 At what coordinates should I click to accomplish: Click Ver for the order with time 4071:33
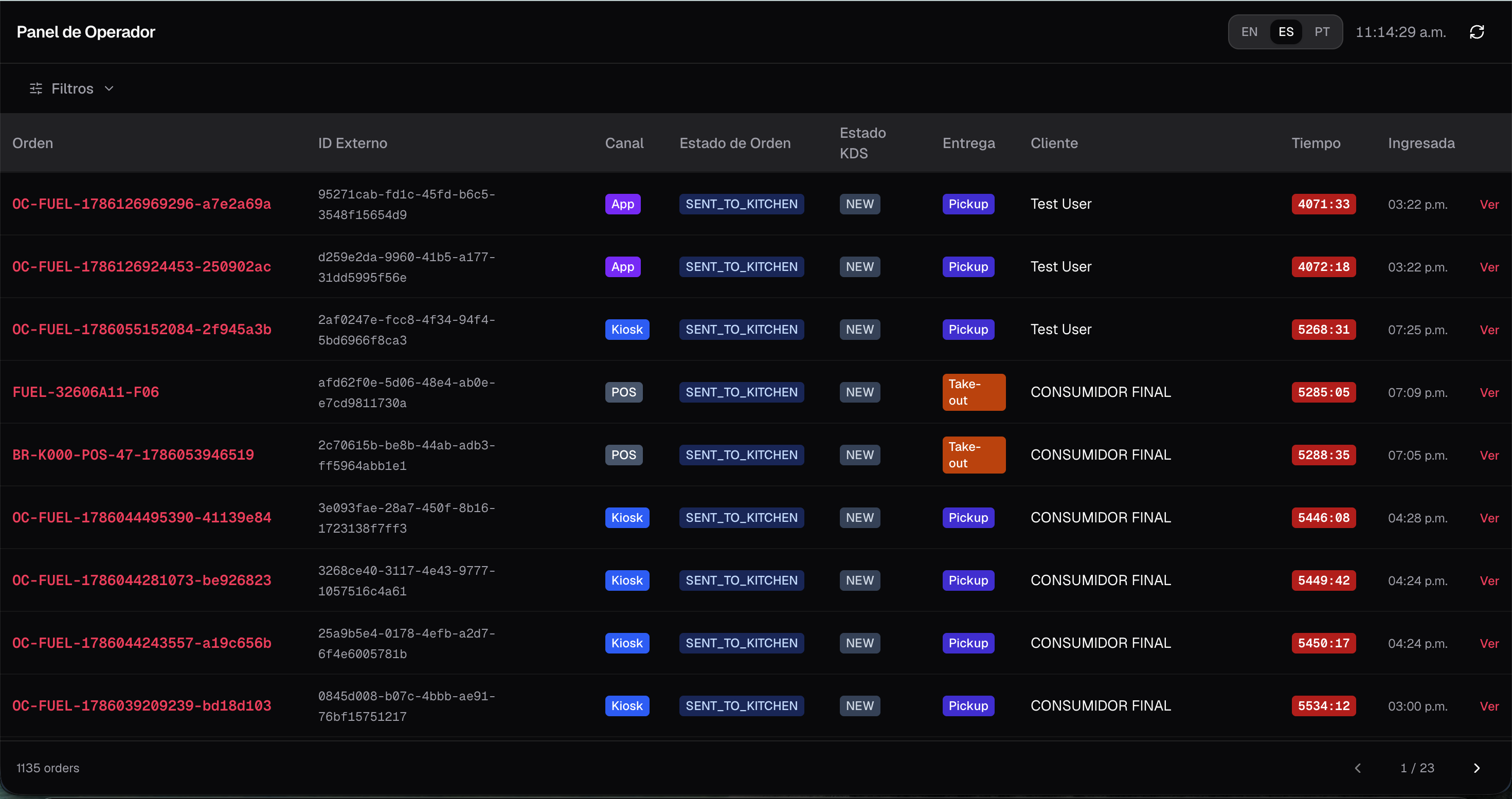[1489, 204]
